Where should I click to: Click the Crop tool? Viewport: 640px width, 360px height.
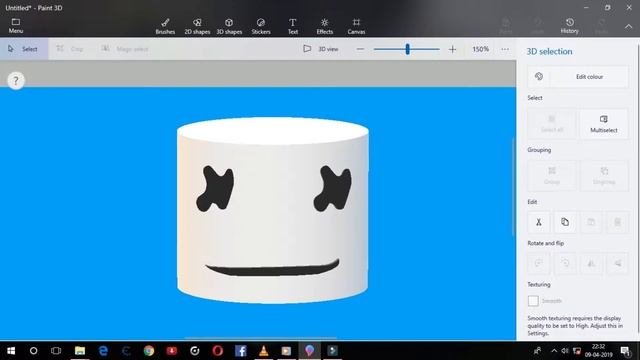[x=70, y=49]
